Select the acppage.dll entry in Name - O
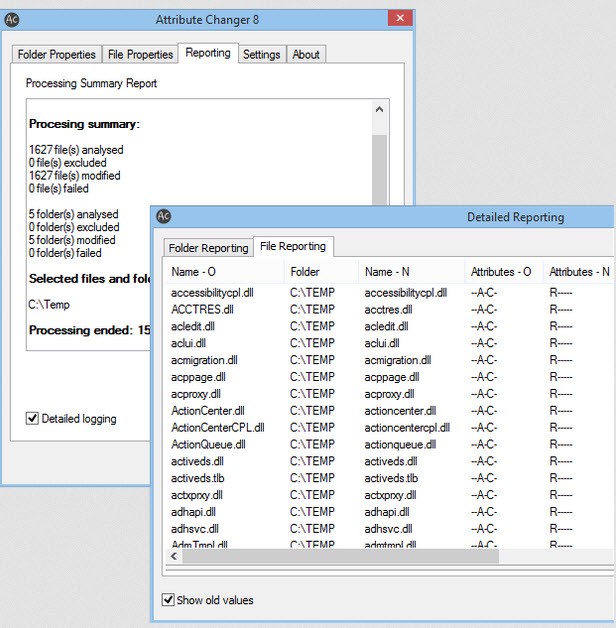616x628 pixels. pos(198,377)
